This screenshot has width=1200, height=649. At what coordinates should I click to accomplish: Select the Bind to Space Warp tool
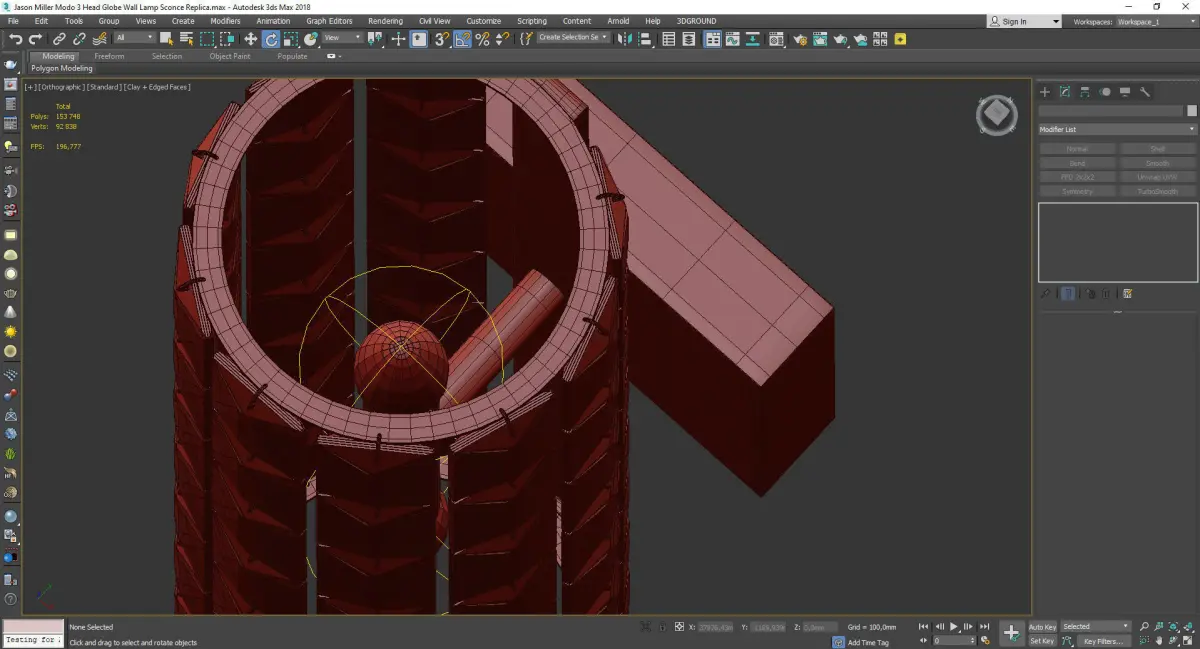(100, 39)
